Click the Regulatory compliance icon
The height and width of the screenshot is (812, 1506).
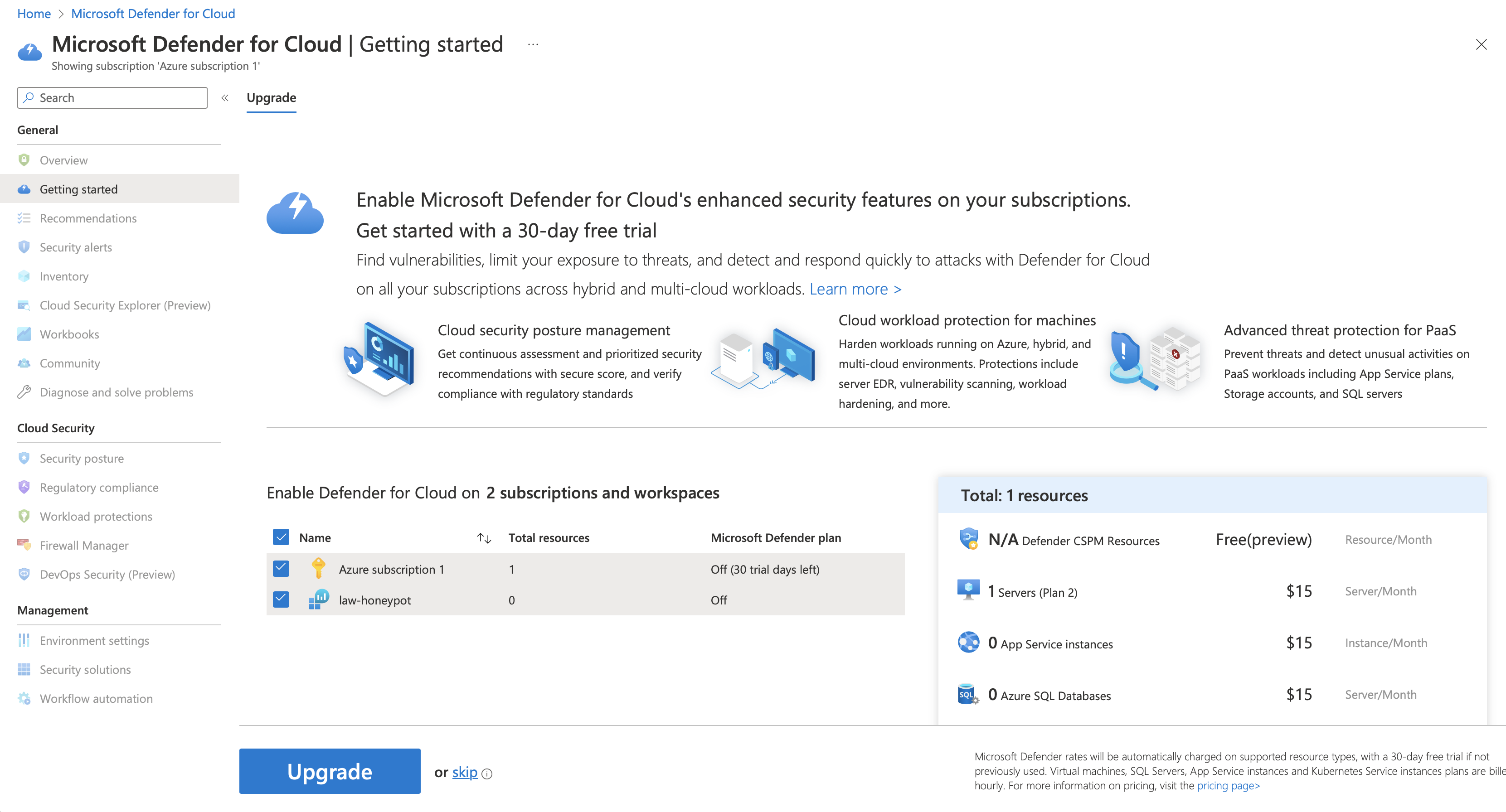click(24, 487)
